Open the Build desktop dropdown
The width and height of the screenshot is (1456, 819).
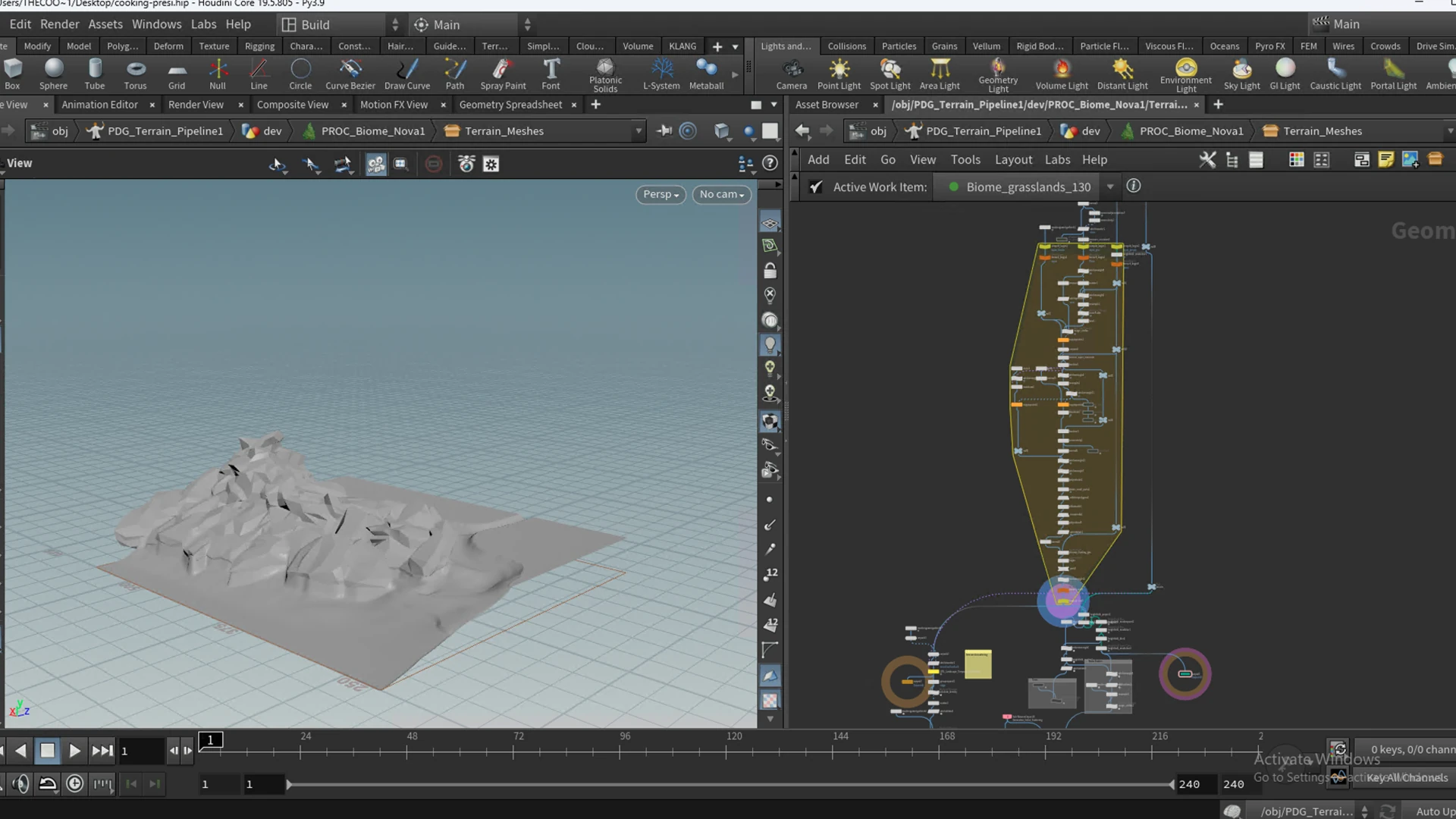point(340,24)
